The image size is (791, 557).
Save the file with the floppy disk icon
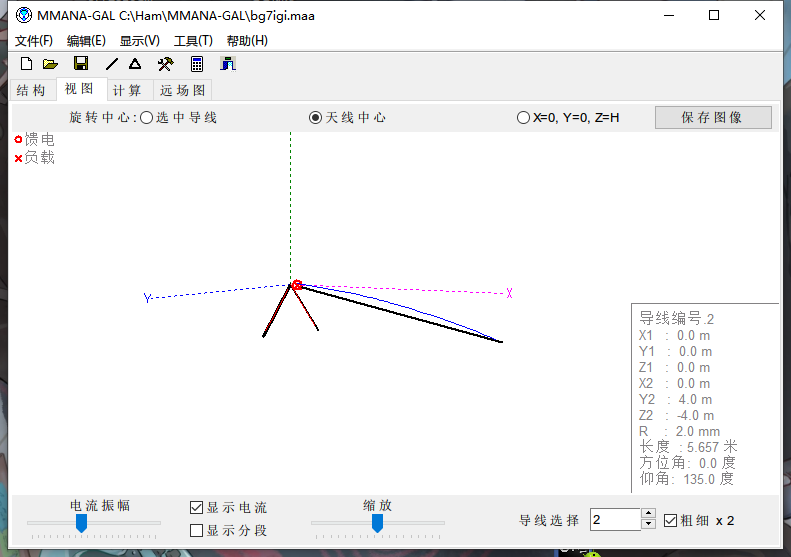(81, 64)
